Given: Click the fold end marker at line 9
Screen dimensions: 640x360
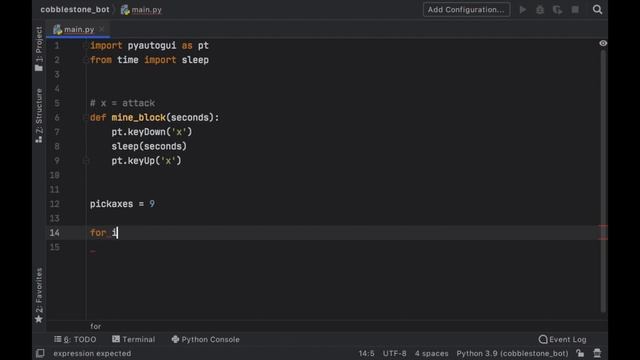Looking at the screenshot, I should click(x=86, y=161).
